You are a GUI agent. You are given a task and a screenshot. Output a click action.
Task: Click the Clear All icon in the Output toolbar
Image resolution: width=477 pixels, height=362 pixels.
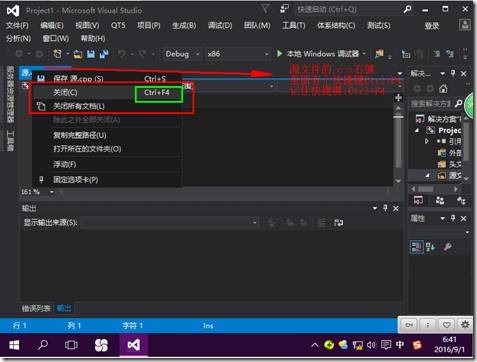322,223
